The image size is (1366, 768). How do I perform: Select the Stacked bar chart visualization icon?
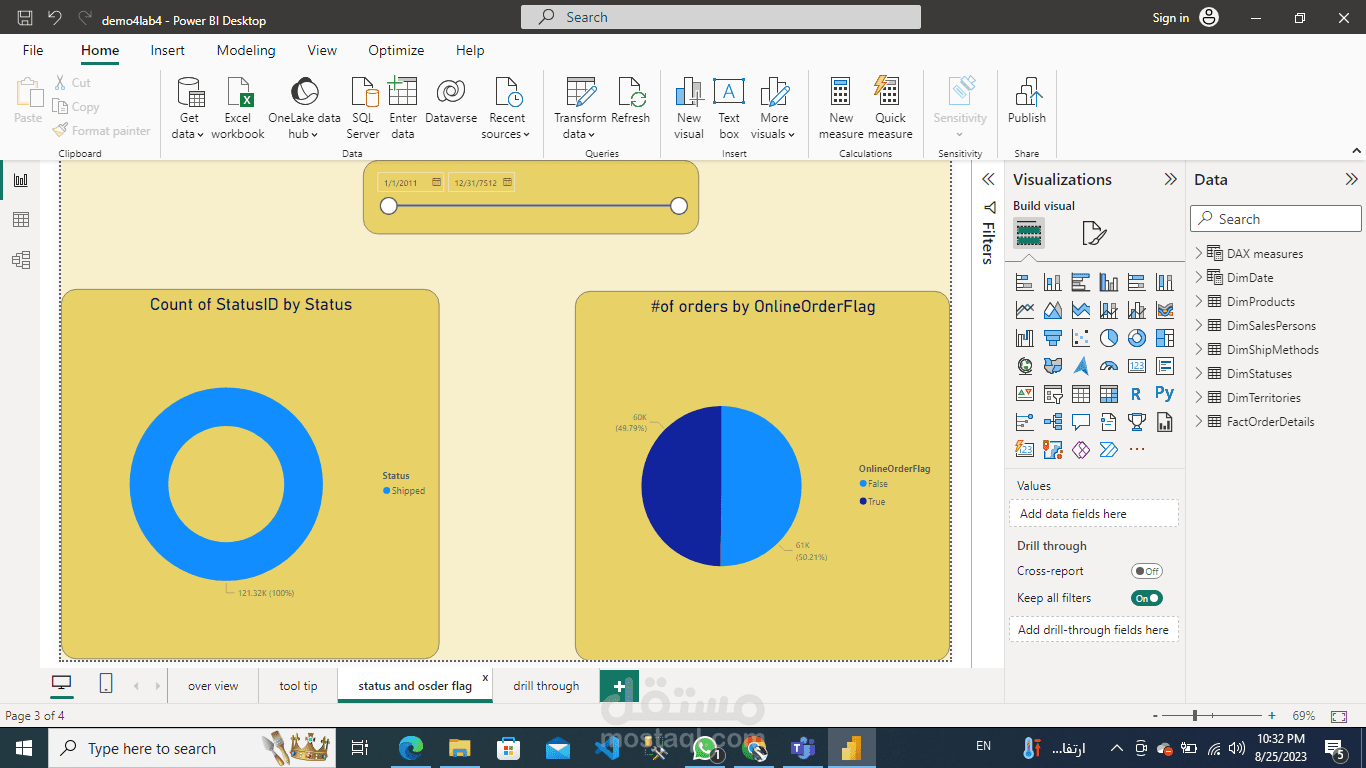(x=1024, y=282)
